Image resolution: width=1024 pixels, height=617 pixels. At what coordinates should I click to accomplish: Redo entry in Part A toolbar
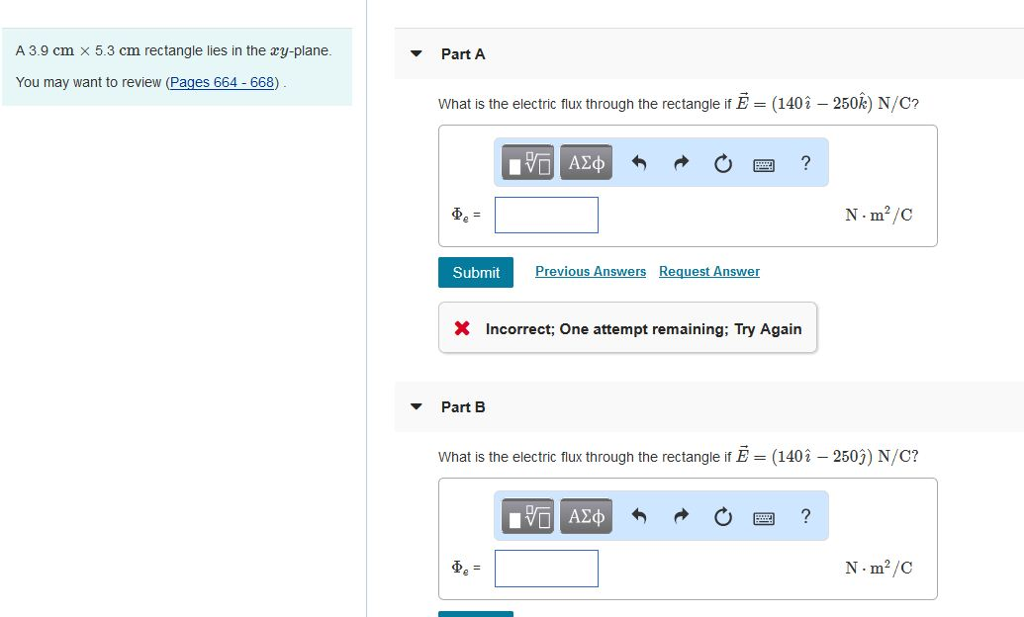click(681, 163)
